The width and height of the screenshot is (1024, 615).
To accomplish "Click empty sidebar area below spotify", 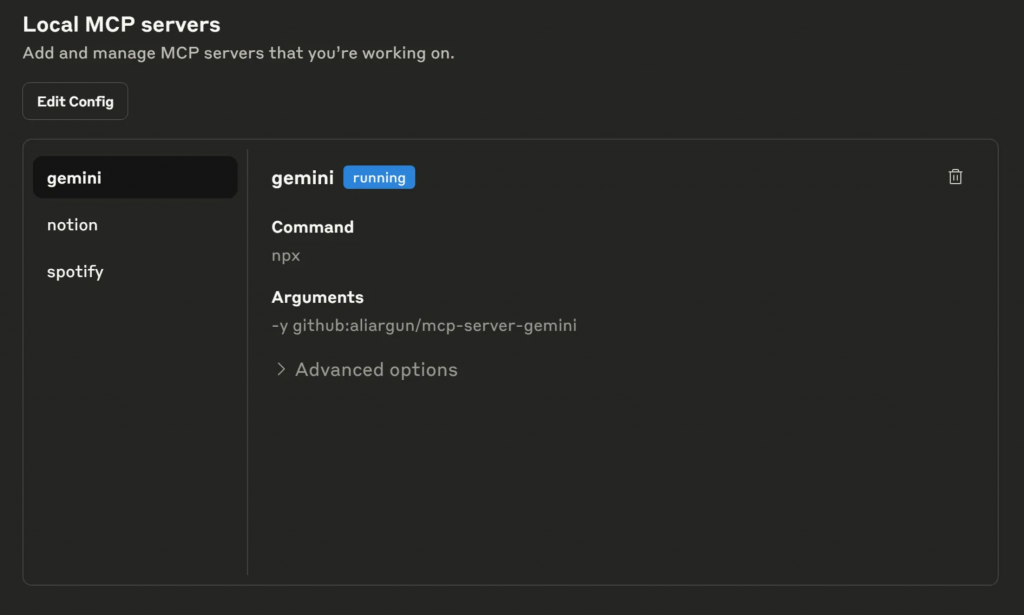I will tap(135, 420).
